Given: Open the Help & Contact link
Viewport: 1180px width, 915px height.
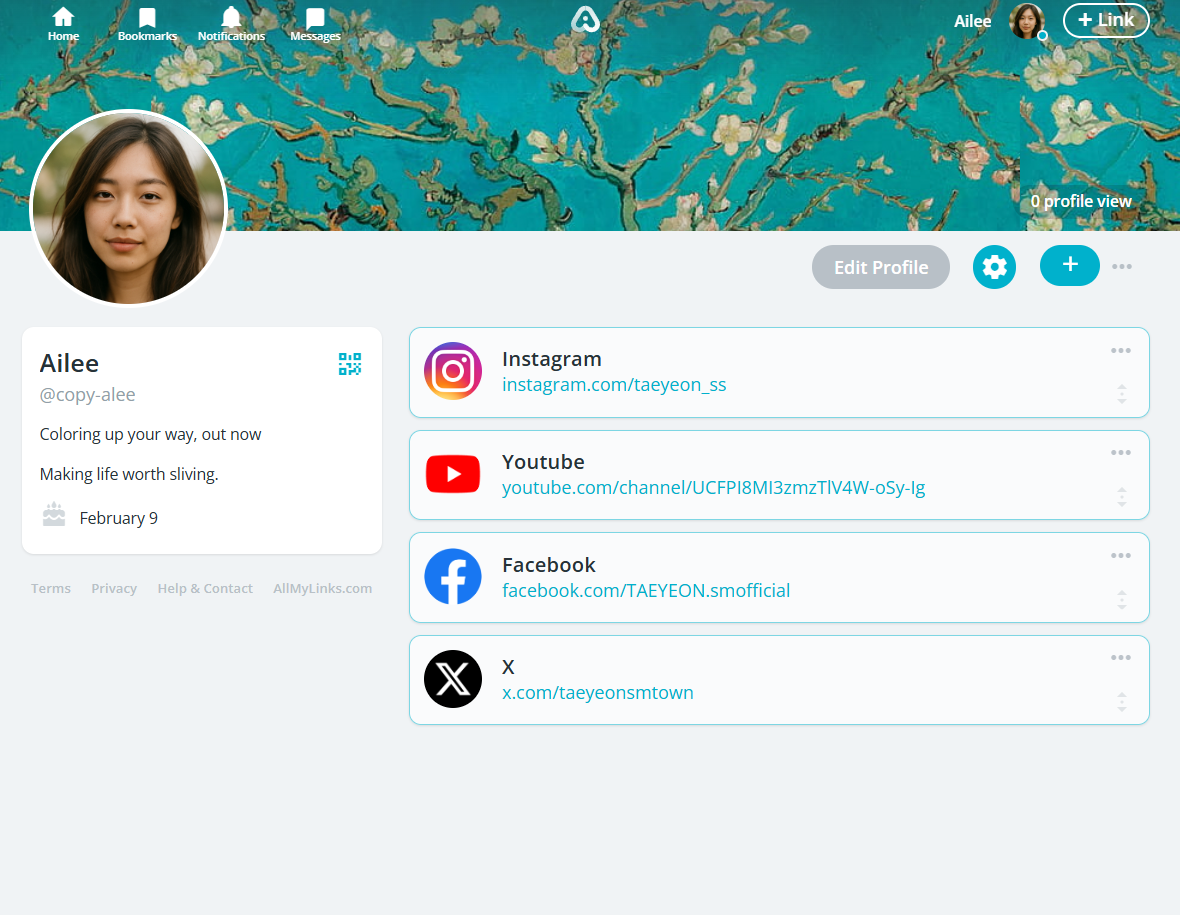Looking at the screenshot, I should pyautogui.click(x=205, y=588).
